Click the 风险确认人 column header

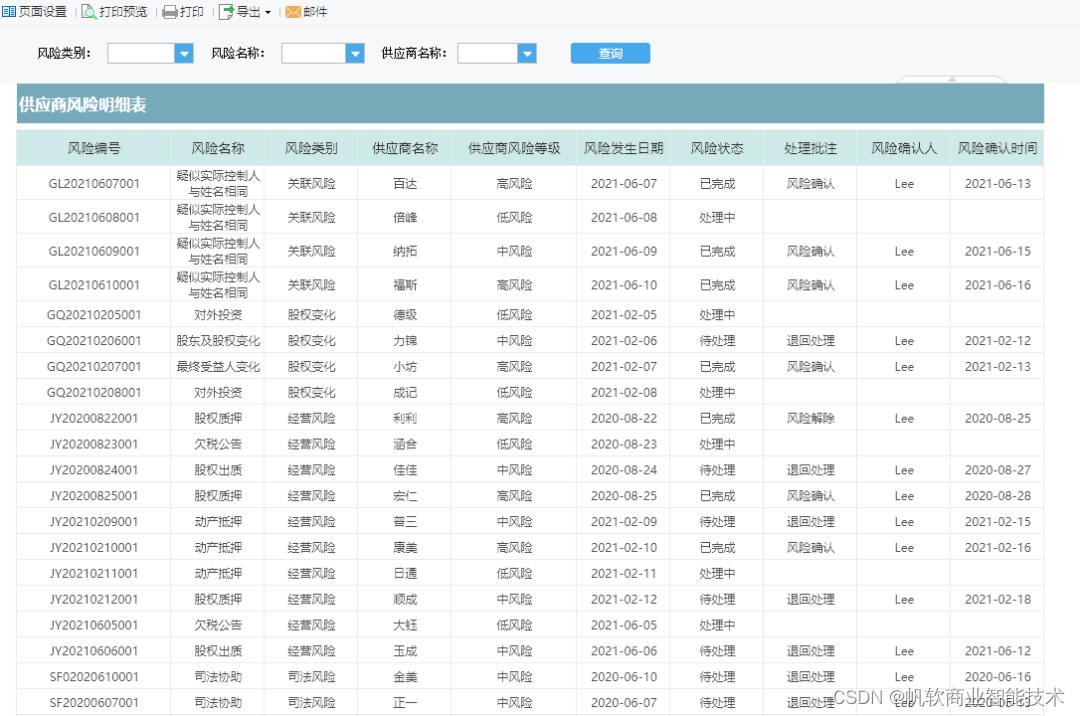point(904,148)
